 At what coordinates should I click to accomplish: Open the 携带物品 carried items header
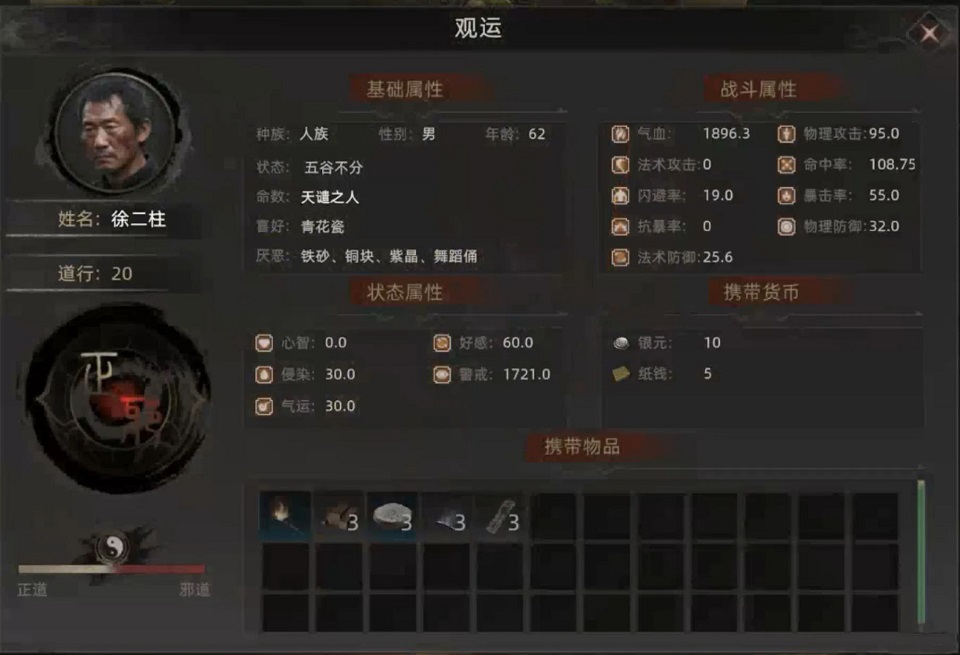coord(582,447)
